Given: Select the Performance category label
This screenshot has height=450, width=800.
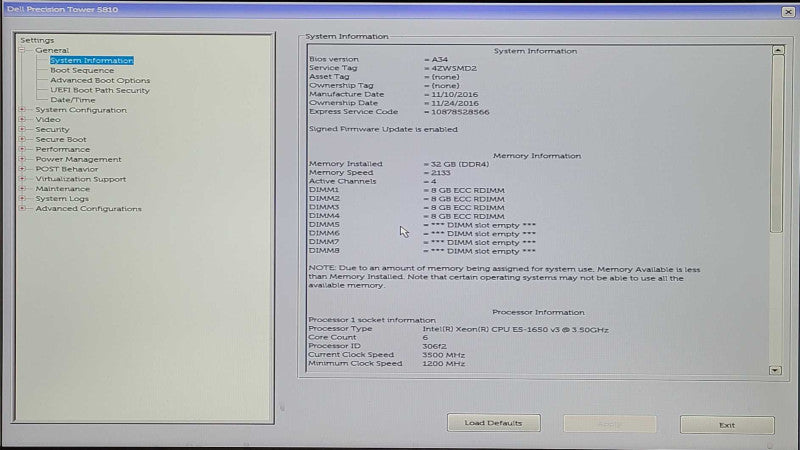Looking at the screenshot, I should point(63,149).
